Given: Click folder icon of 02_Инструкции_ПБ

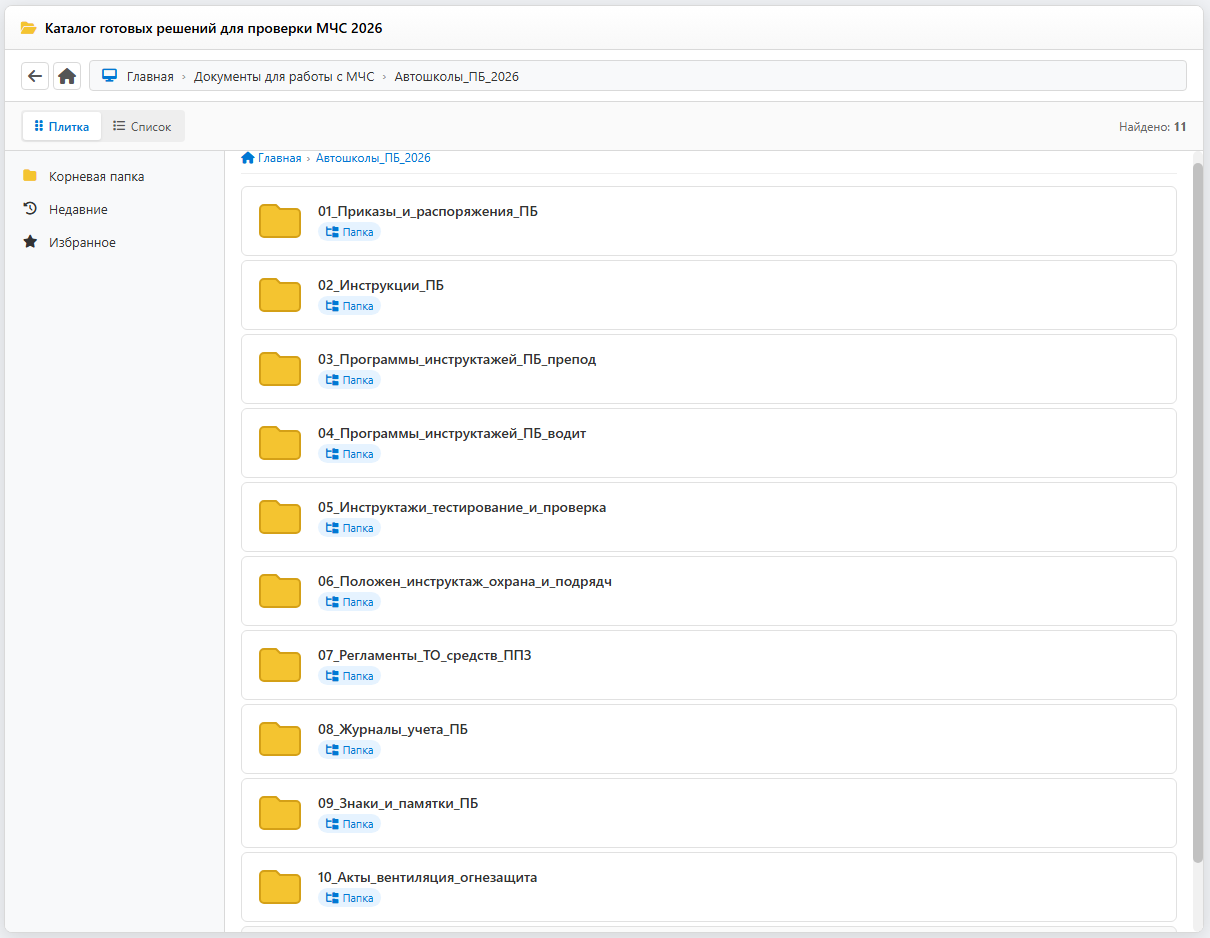Looking at the screenshot, I should point(280,295).
